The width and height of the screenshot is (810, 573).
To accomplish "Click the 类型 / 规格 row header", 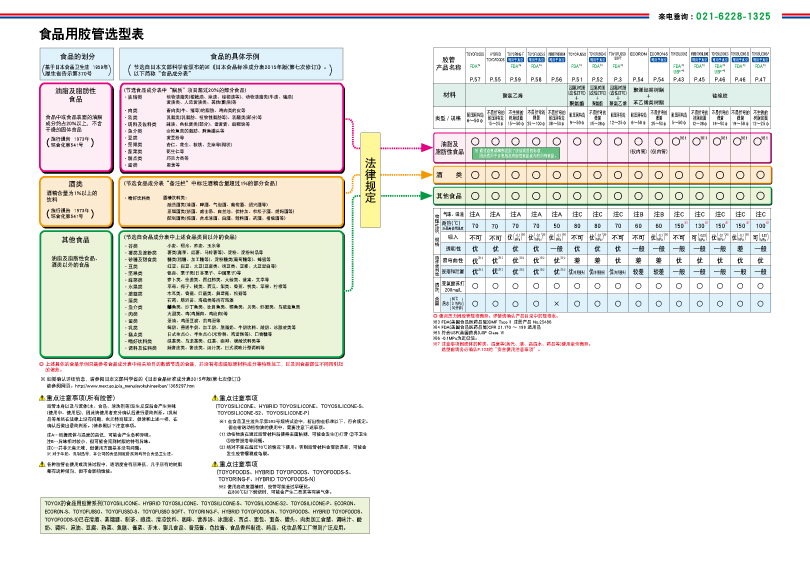I will tap(449, 118).
